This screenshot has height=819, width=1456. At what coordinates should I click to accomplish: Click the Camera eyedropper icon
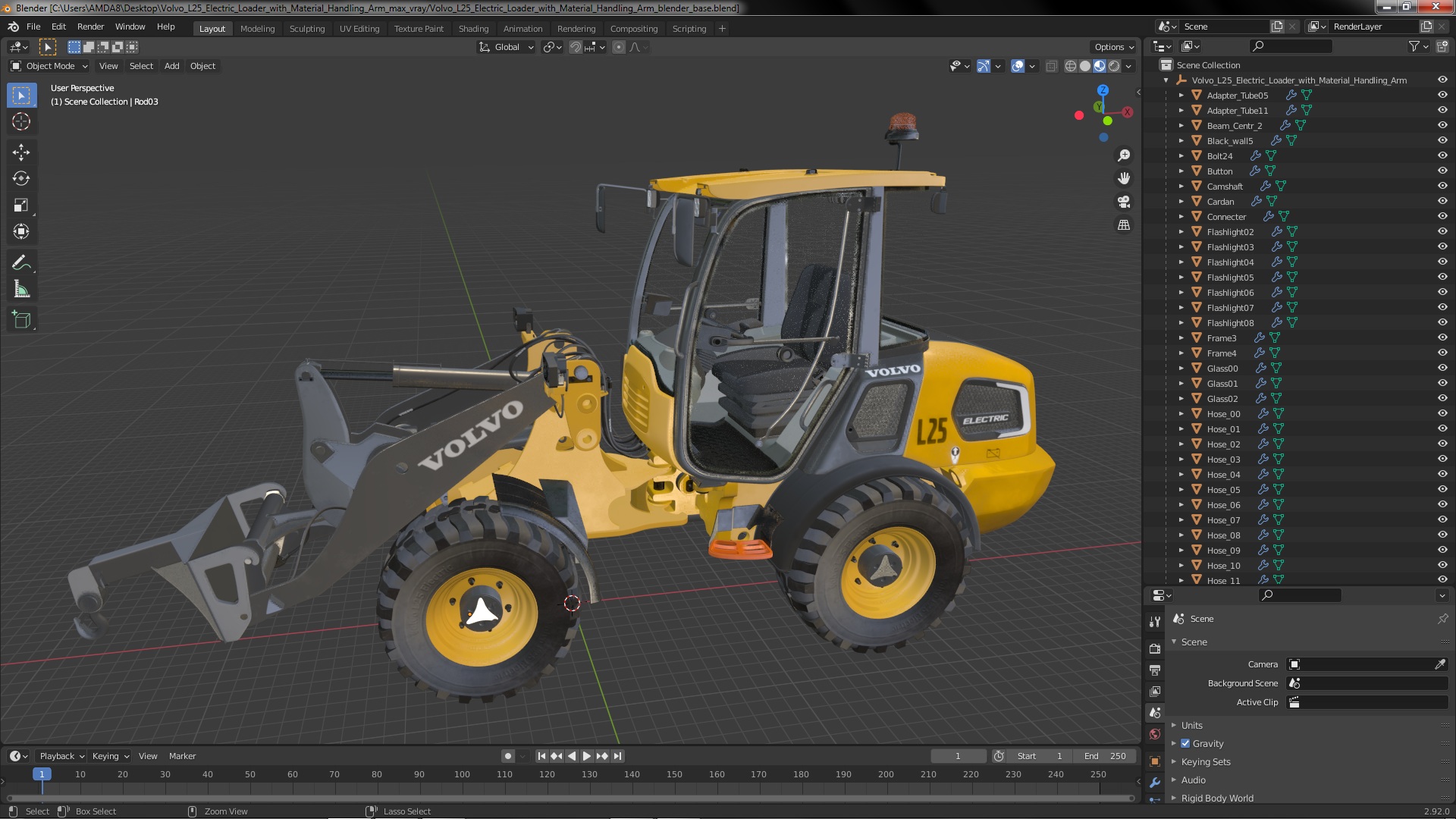tap(1439, 664)
